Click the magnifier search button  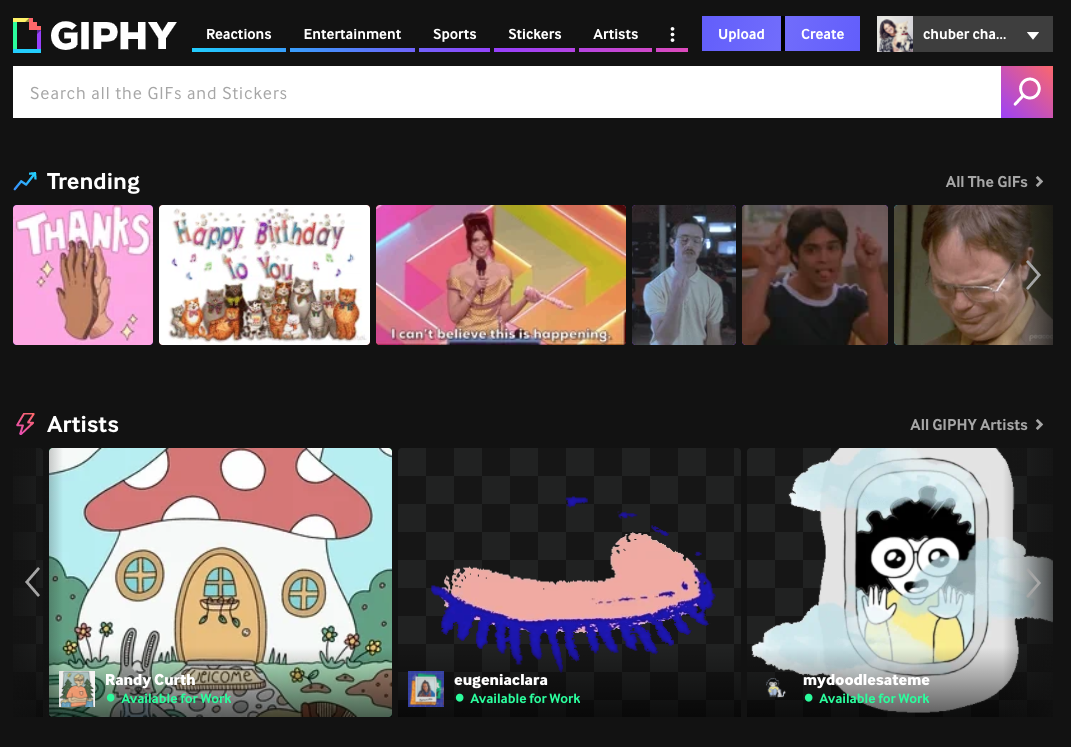(x=1027, y=92)
